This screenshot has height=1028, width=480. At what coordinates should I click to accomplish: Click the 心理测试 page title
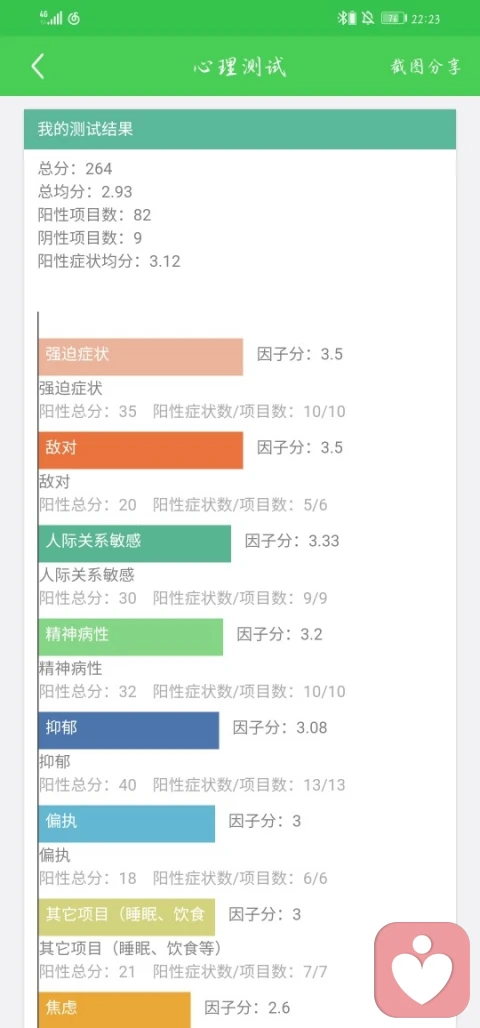click(240, 68)
